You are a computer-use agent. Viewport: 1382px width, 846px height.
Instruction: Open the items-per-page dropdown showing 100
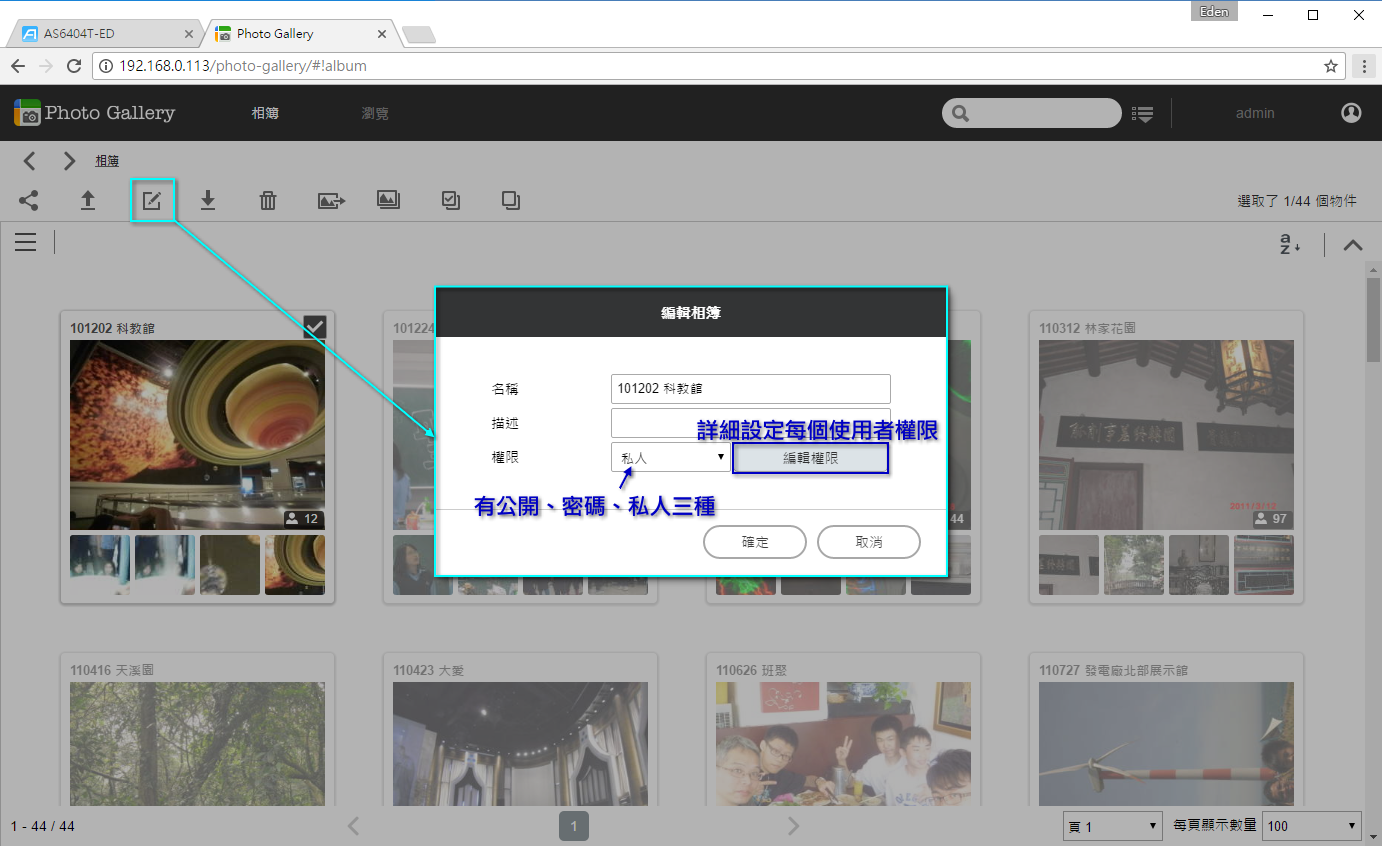(x=1313, y=826)
